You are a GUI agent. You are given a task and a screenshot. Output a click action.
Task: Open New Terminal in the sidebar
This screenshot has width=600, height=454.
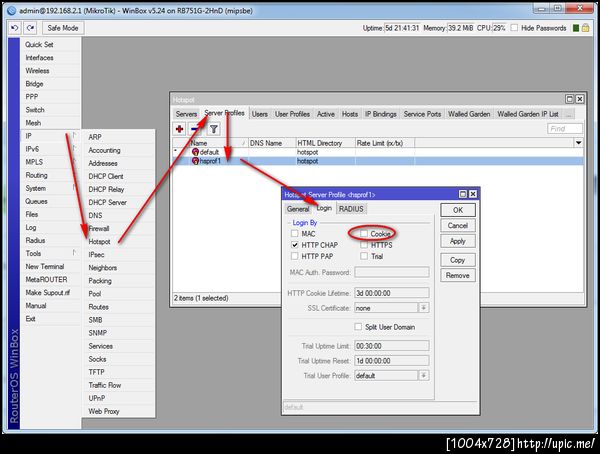[x=45, y=266]
